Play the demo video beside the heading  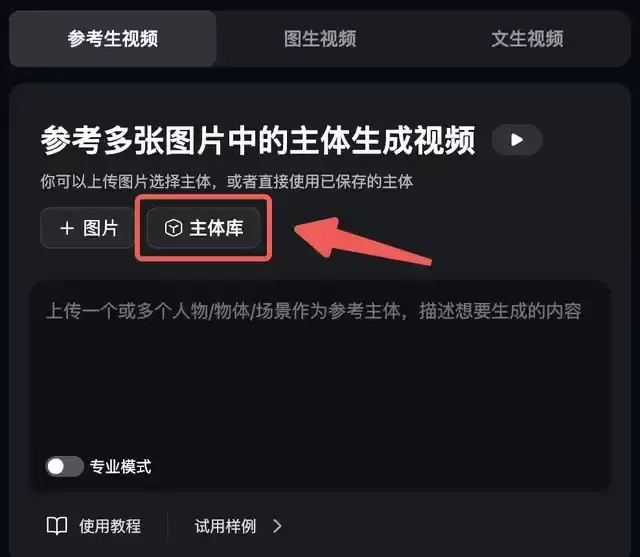point(517,140)
